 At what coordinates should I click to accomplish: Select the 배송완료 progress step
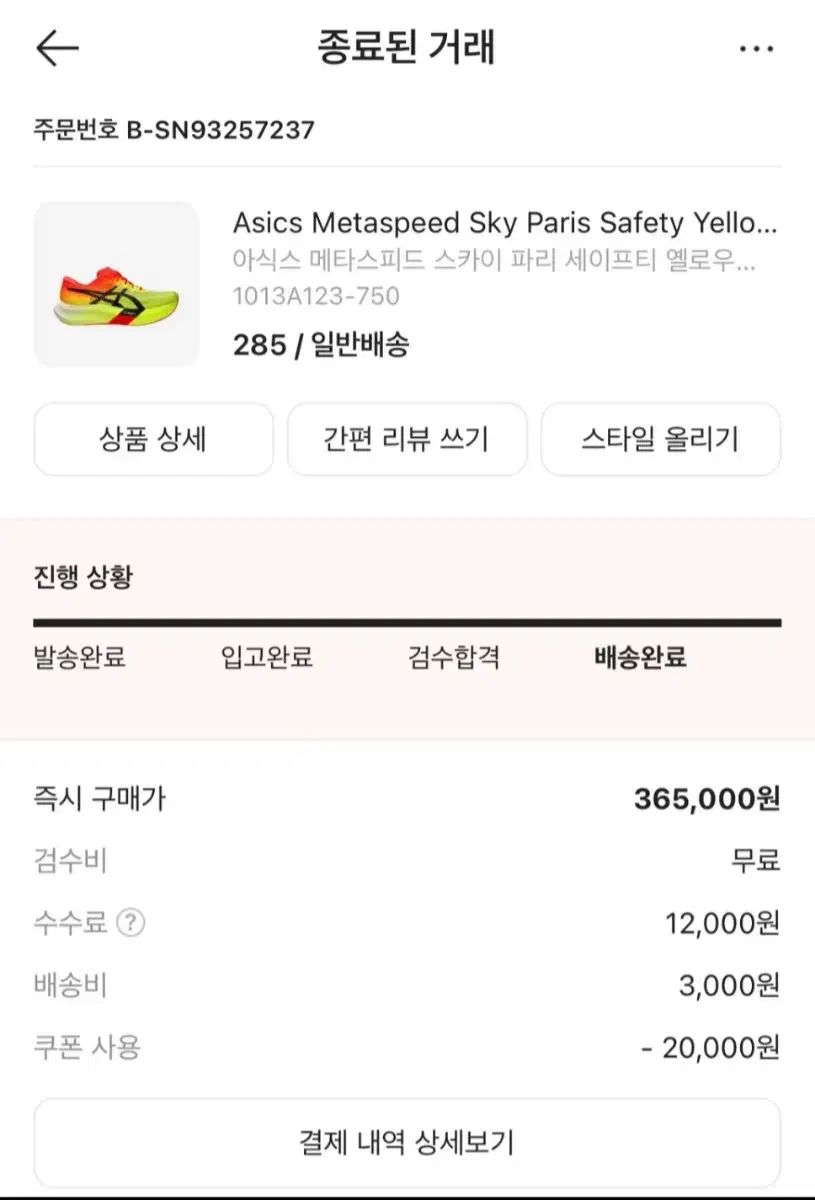[641, 658]
